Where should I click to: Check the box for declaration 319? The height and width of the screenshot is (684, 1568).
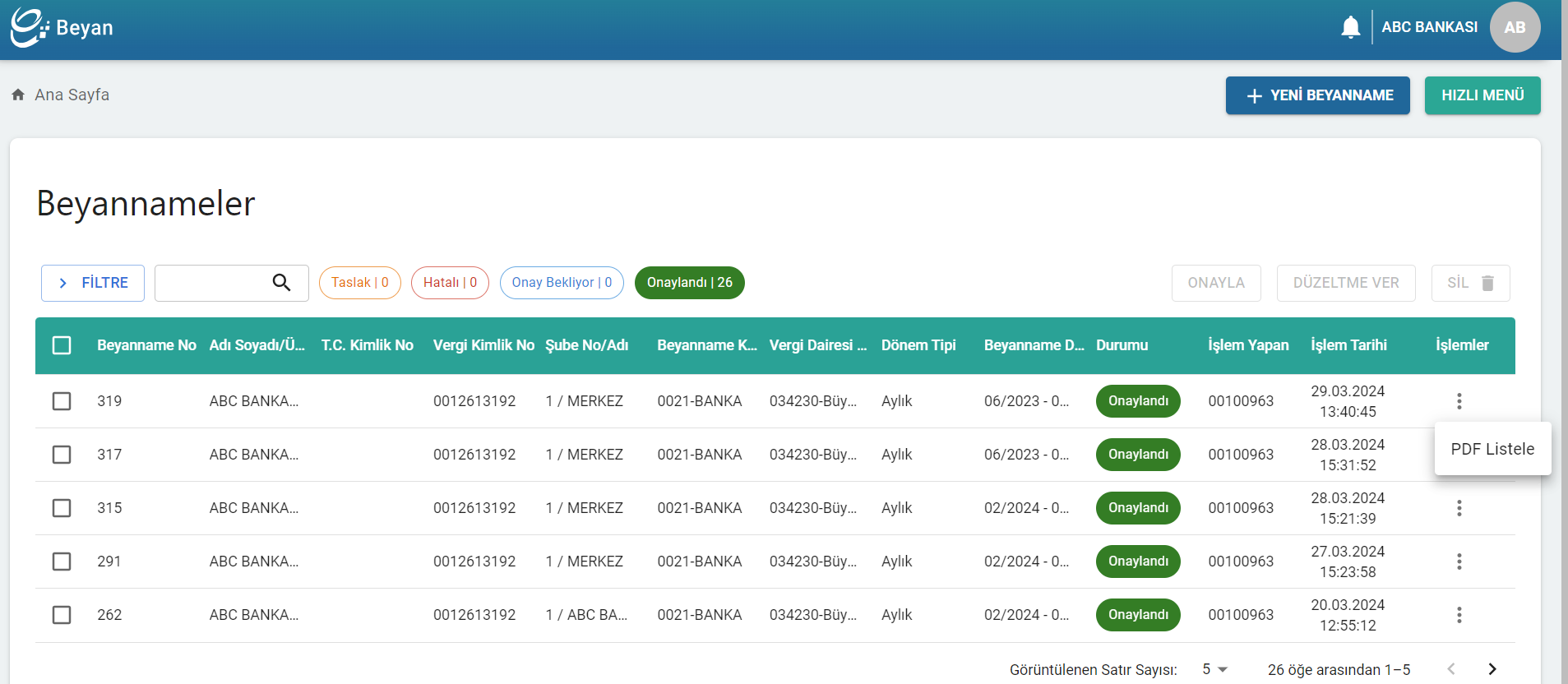coord(62,401)
